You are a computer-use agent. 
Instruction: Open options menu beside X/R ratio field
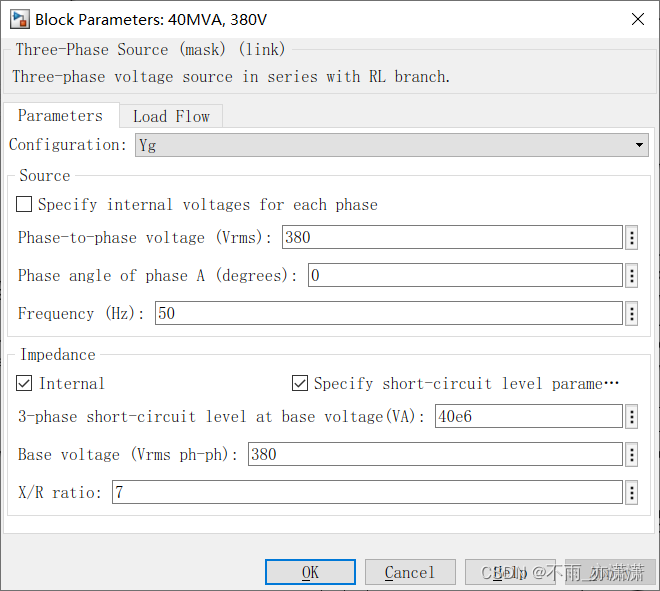coord(632,493)
